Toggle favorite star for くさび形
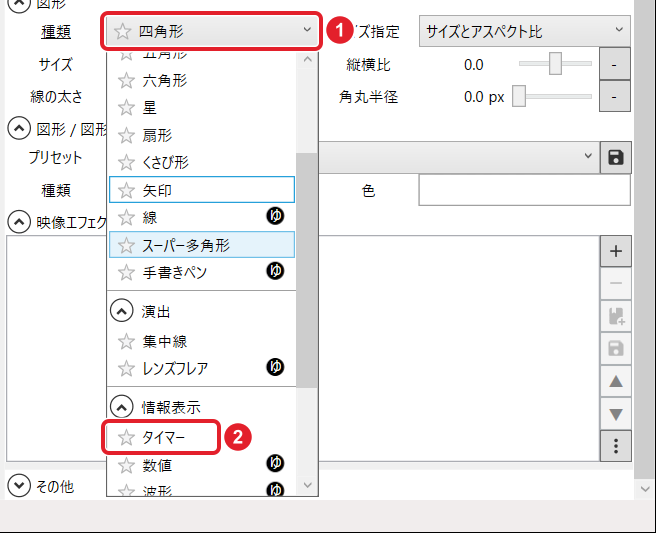Image resolution: width=656 pixels, height=533 pixels. 126,163
